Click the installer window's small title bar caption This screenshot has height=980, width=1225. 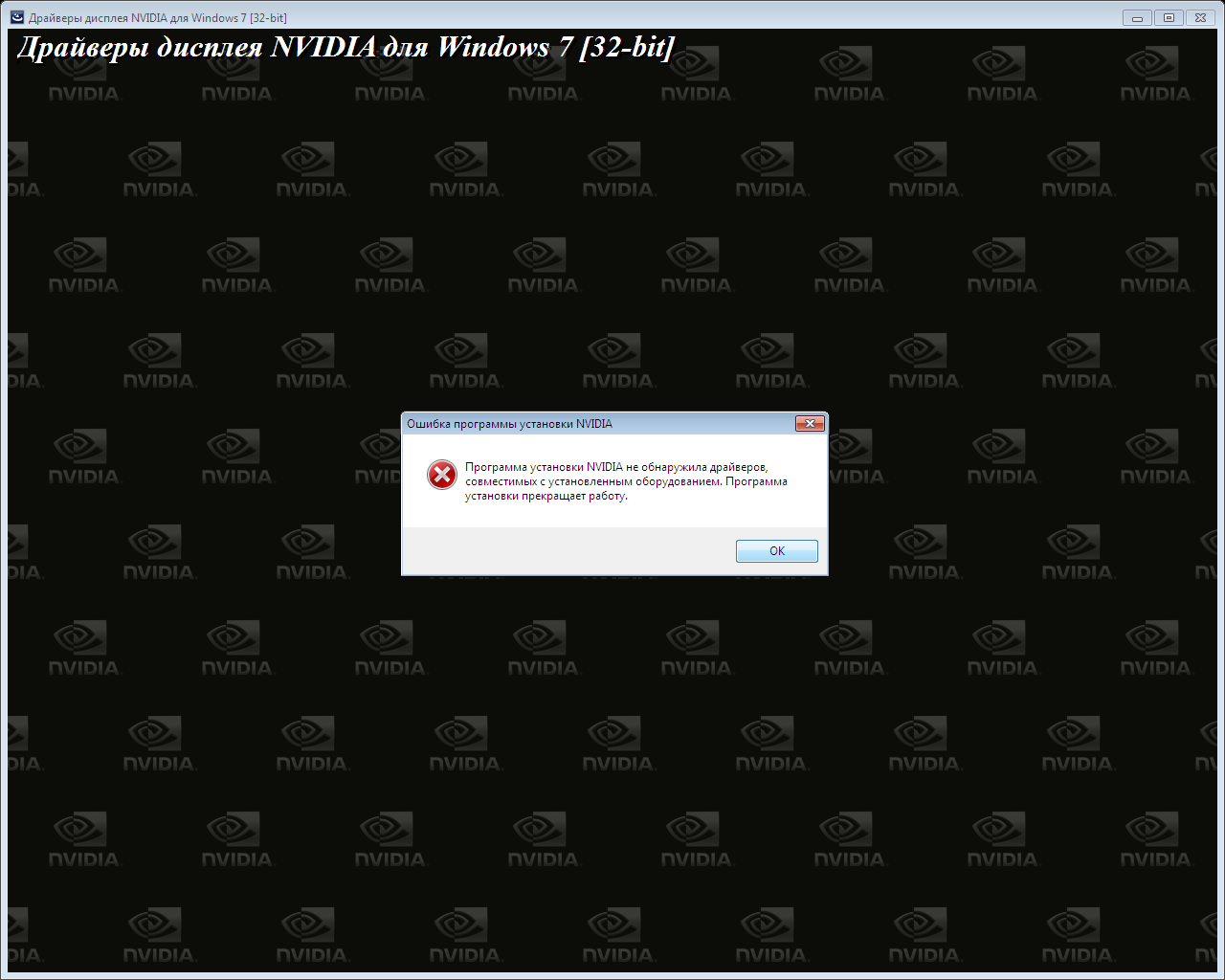[158, 18]
